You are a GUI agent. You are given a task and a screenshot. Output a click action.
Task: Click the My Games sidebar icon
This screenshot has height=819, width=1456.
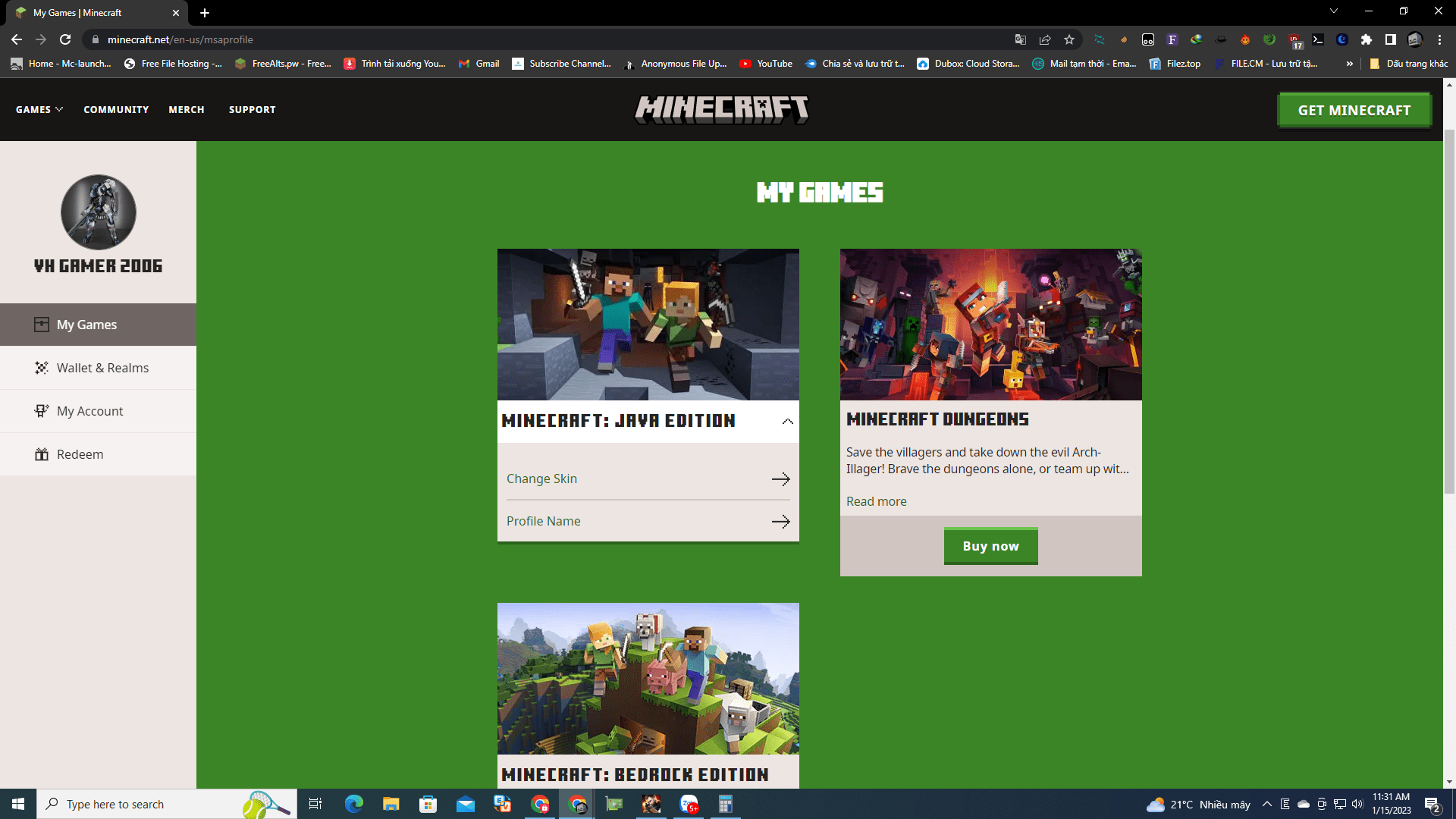41,325
